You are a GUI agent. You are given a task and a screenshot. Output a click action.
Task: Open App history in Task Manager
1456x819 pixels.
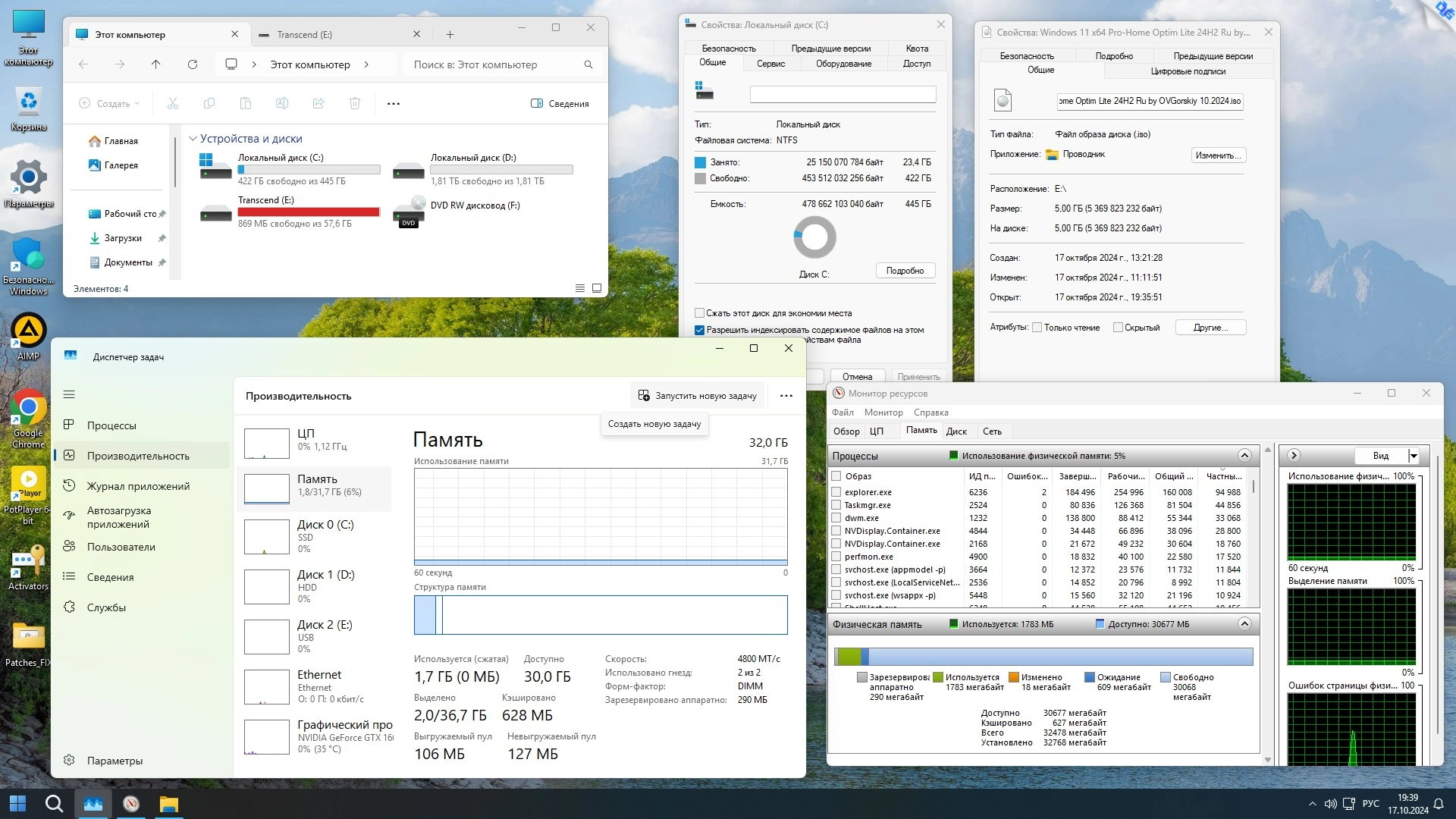(138, 486)
